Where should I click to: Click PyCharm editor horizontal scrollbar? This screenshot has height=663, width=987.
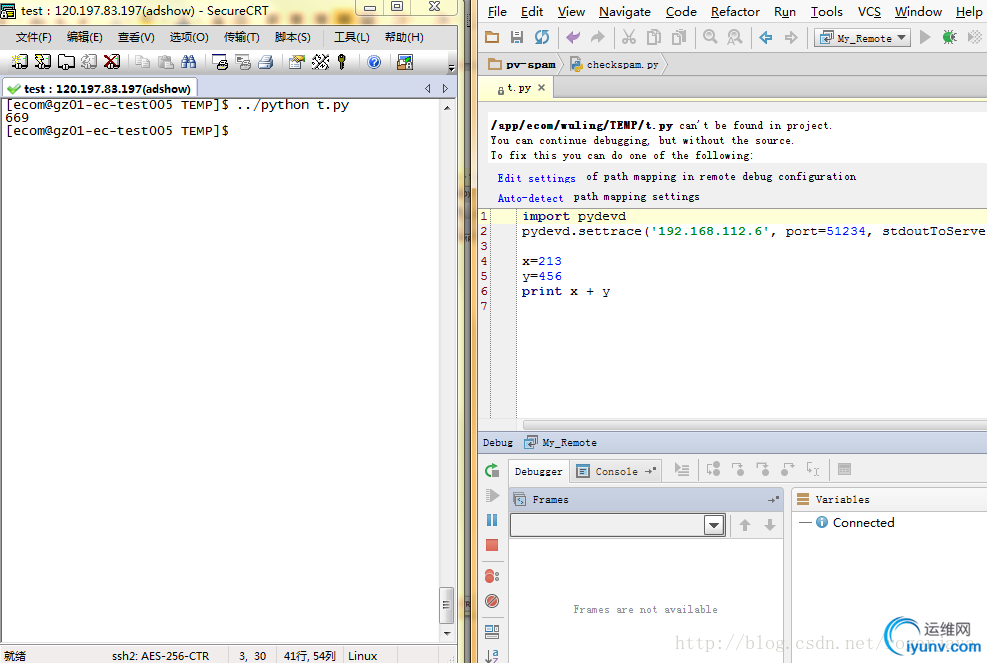coord(755,426)
